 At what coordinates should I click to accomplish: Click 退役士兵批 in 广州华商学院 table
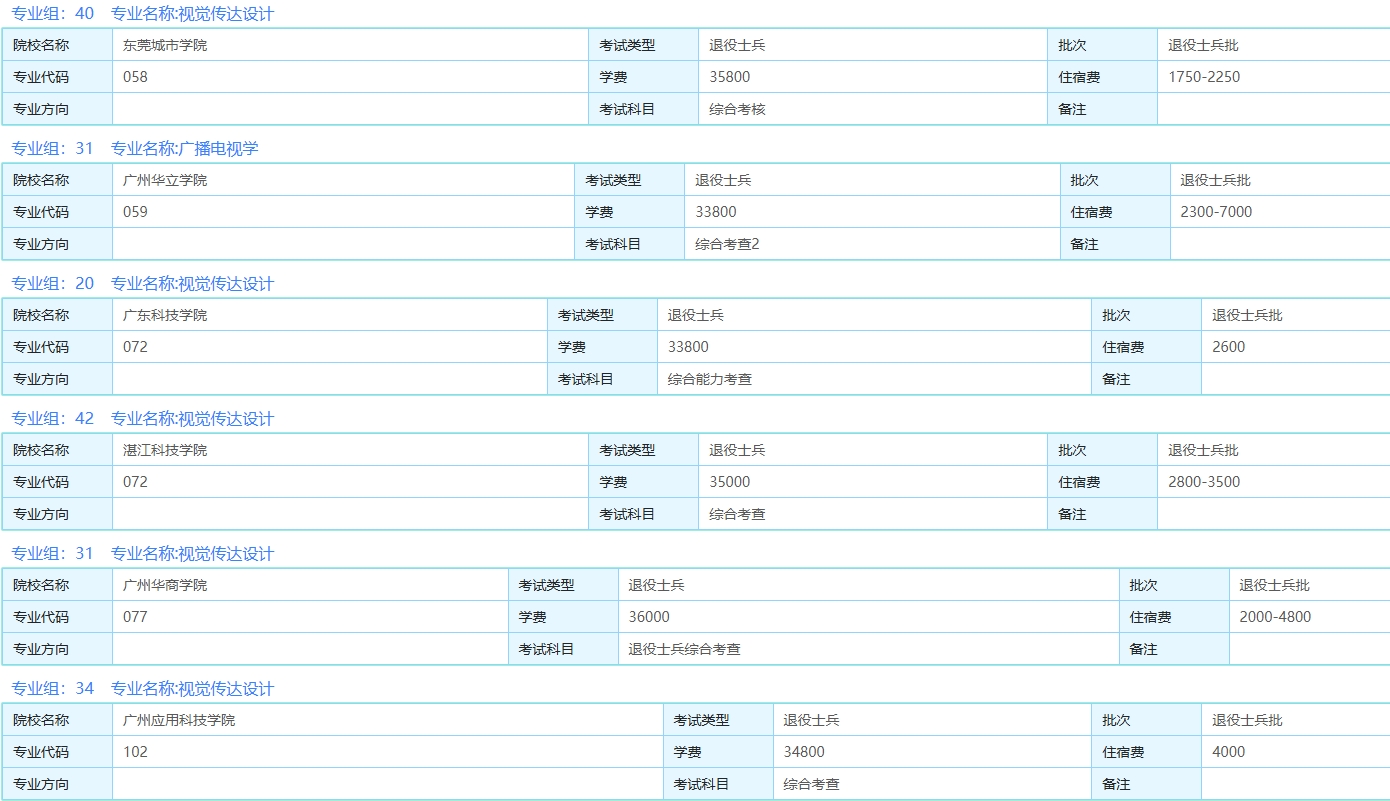pos(1274,585)
